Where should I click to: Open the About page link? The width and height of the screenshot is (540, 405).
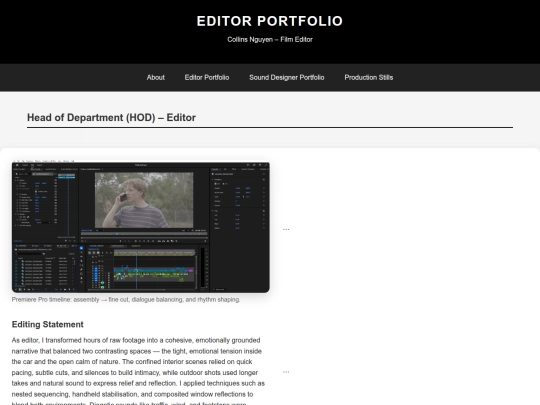[156, 77]
